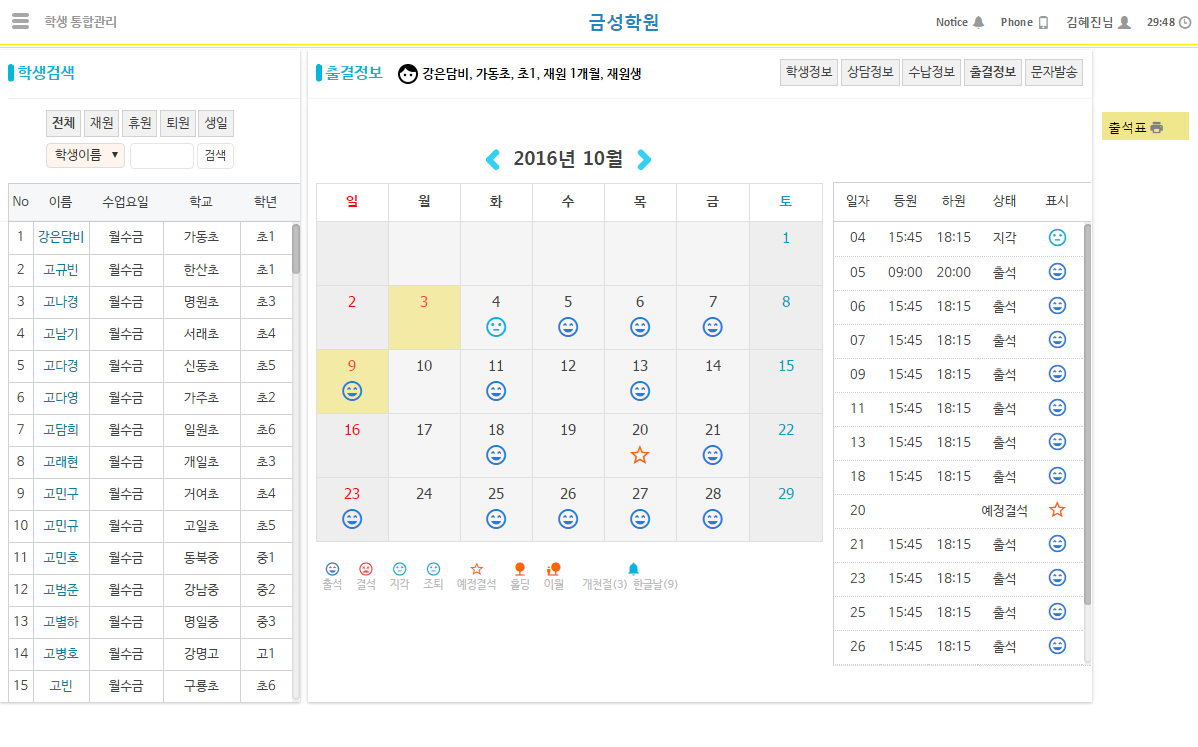Open the user profile icon beside 김혜진님
The image size is (1198, 747).
(1124, 22)
